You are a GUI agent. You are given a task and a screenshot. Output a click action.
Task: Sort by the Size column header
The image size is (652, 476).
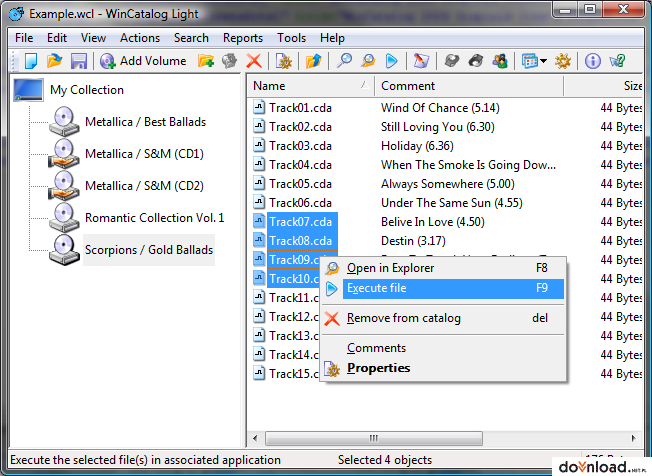603,86
